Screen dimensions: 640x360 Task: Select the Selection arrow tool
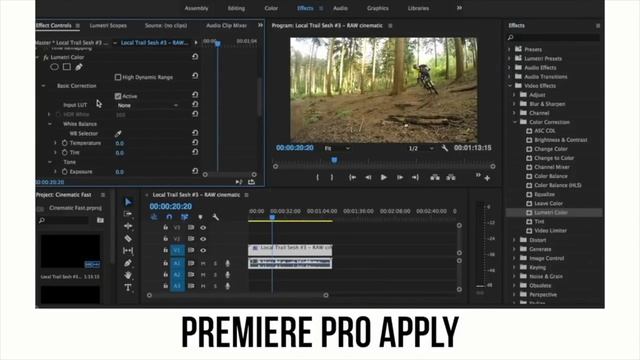coord(128,202)
